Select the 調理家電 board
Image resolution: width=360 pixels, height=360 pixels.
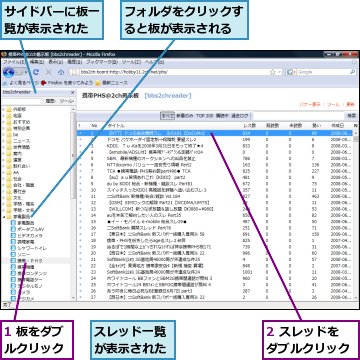tap(27, 242)
